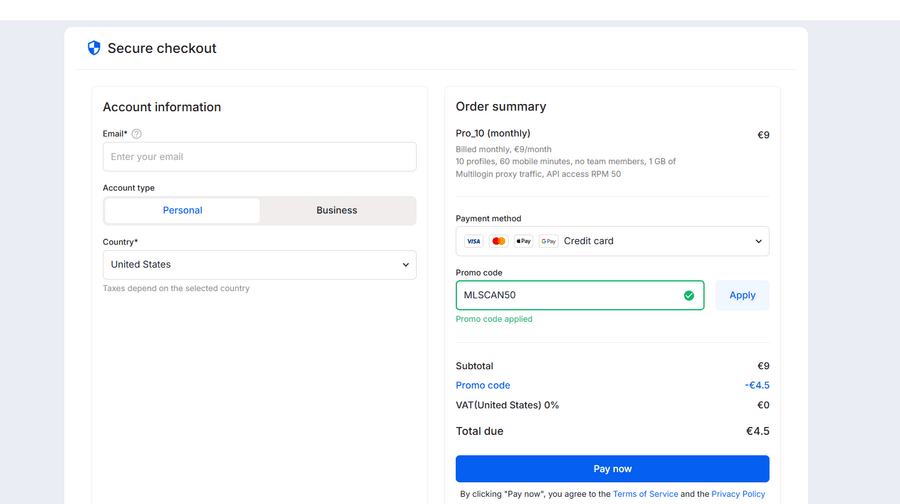
Task: Click the Visa card icon
Action: [x=474, y=241]
